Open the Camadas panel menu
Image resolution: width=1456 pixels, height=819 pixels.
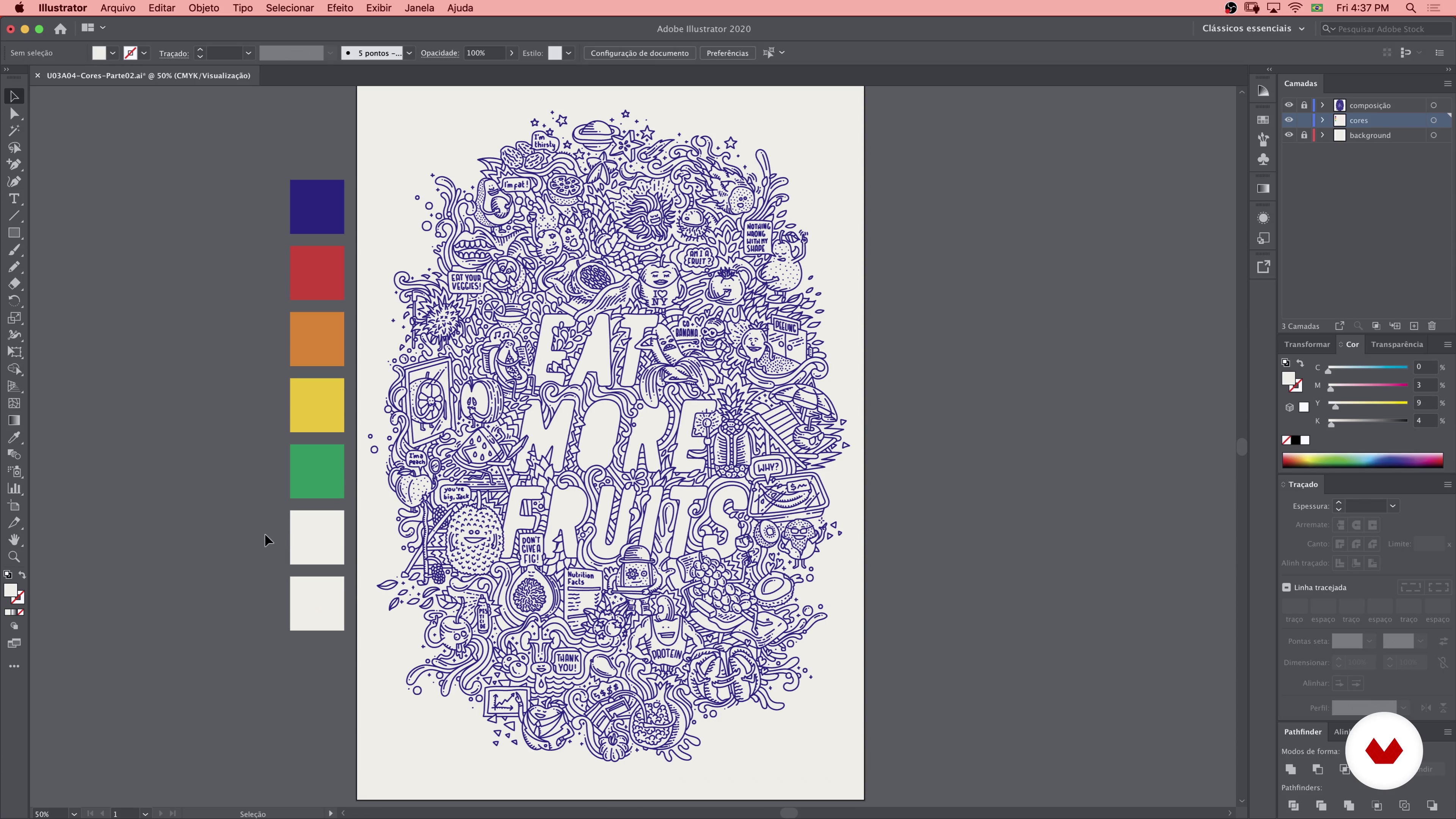point(1448,83)
